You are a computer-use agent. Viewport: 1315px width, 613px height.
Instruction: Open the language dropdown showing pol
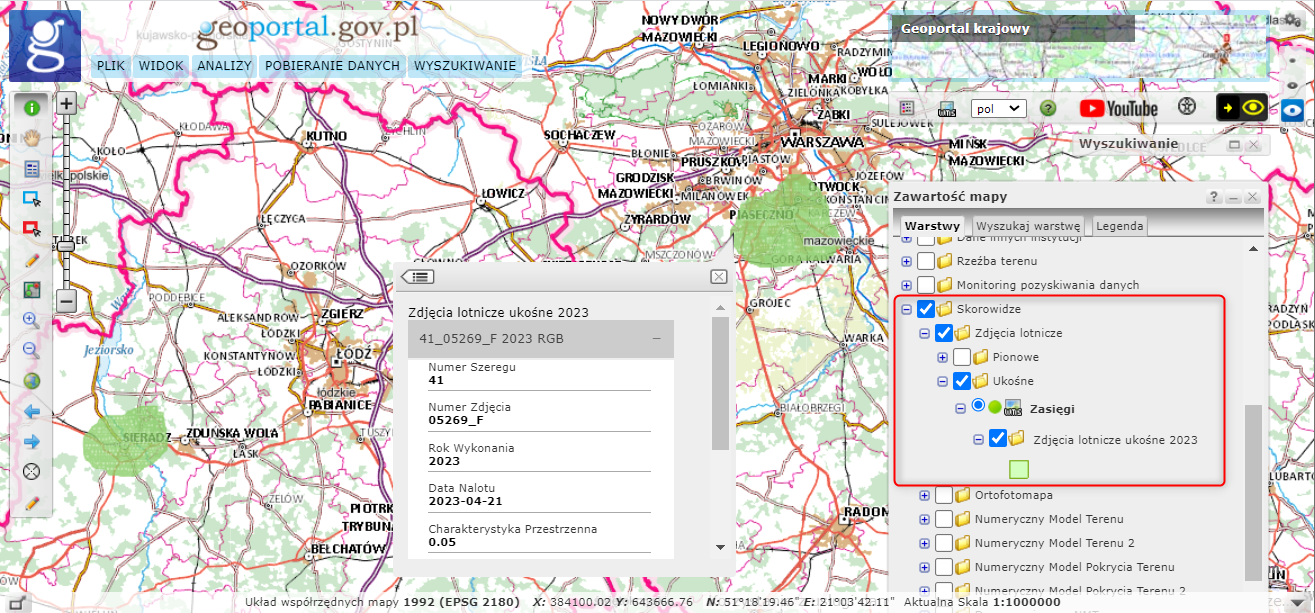pos(998,108)
